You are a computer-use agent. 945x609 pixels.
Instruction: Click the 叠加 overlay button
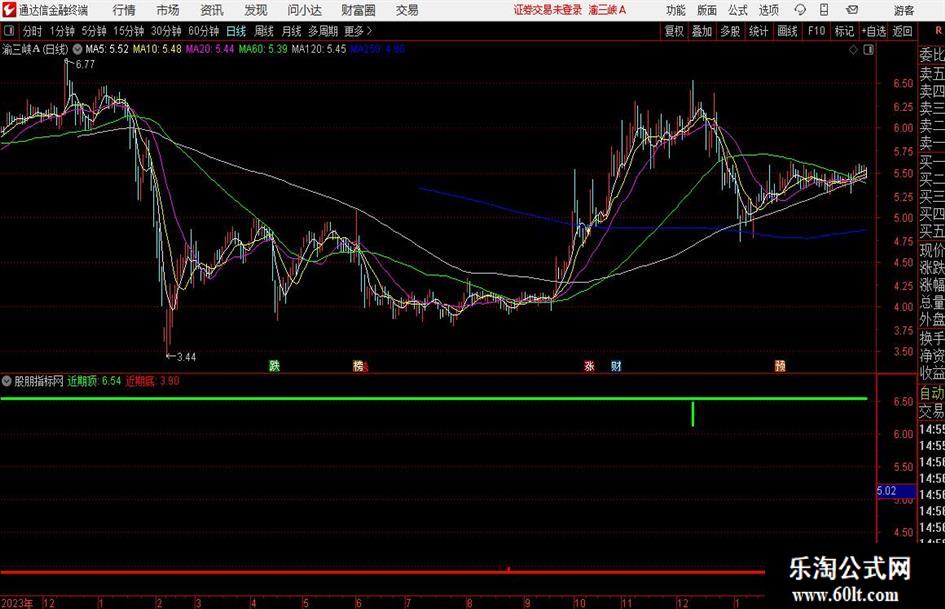(702, 31)
